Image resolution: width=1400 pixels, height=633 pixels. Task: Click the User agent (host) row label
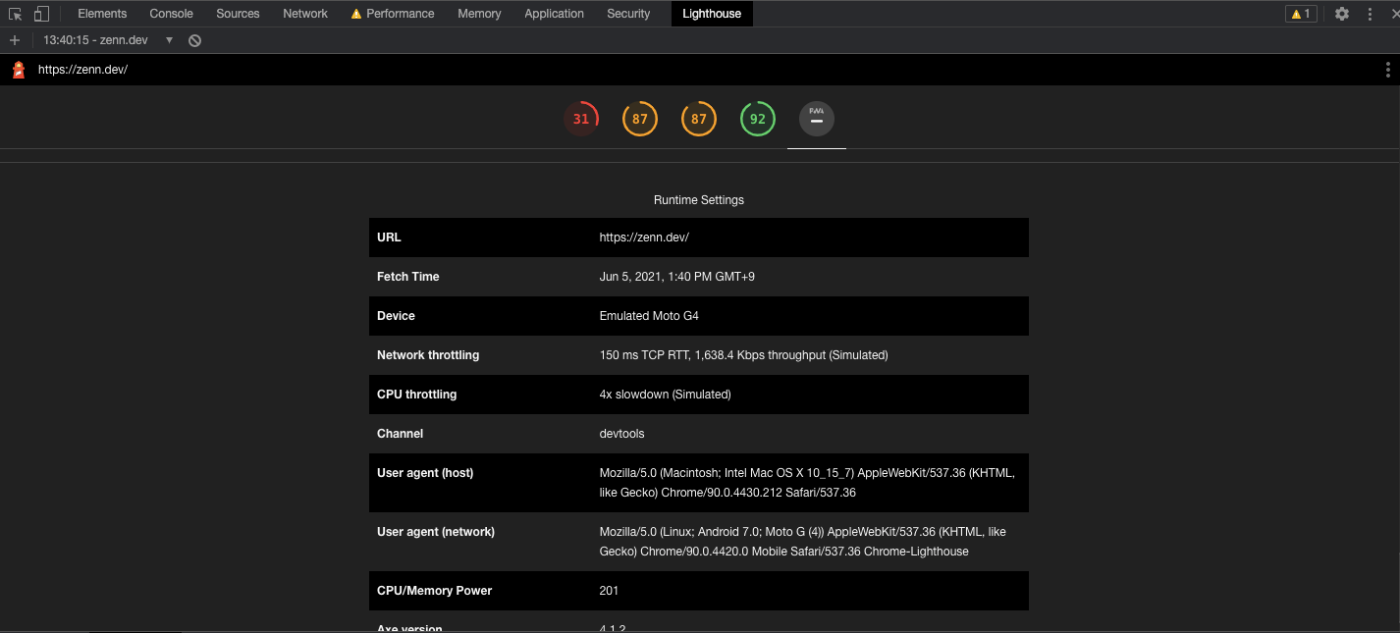[x=425, y=473]
